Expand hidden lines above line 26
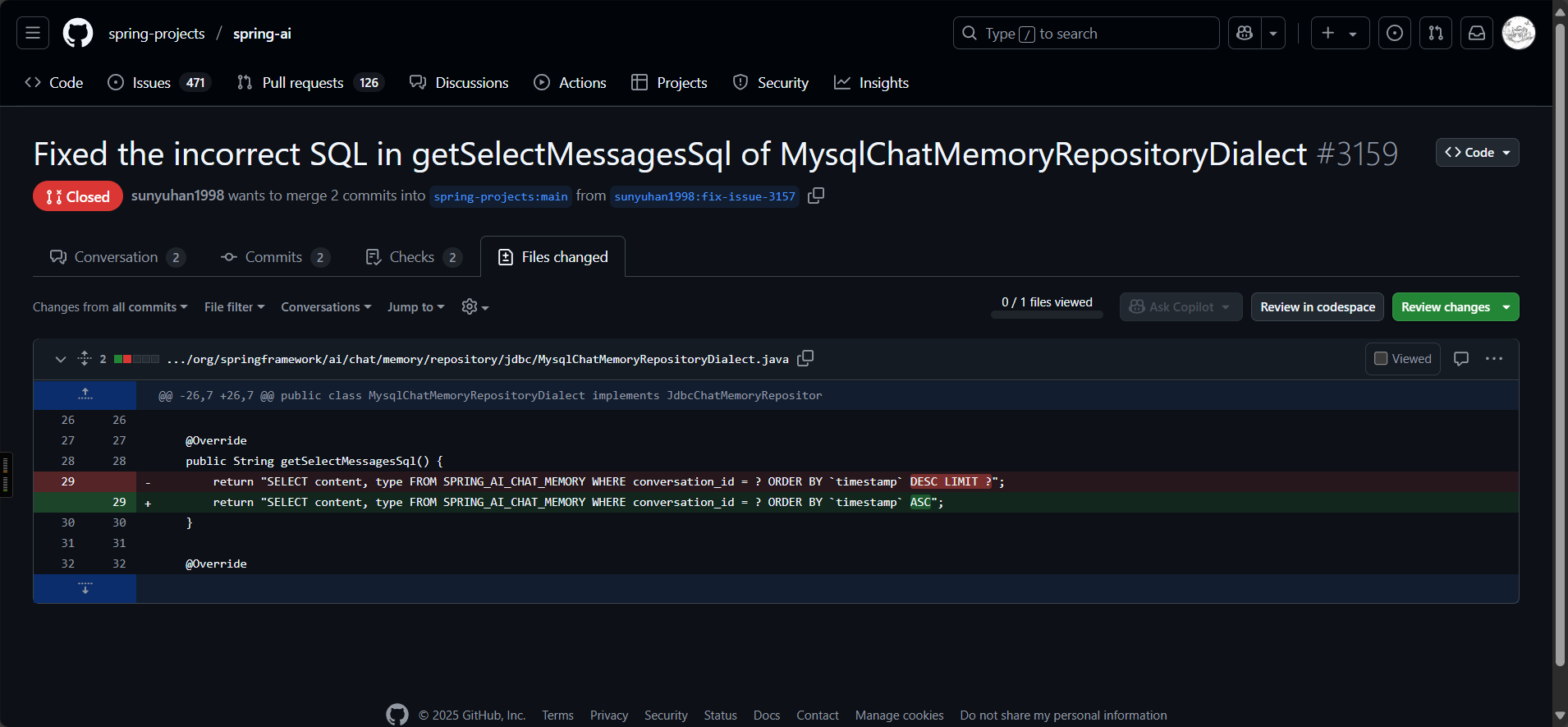 pos(85,395)
